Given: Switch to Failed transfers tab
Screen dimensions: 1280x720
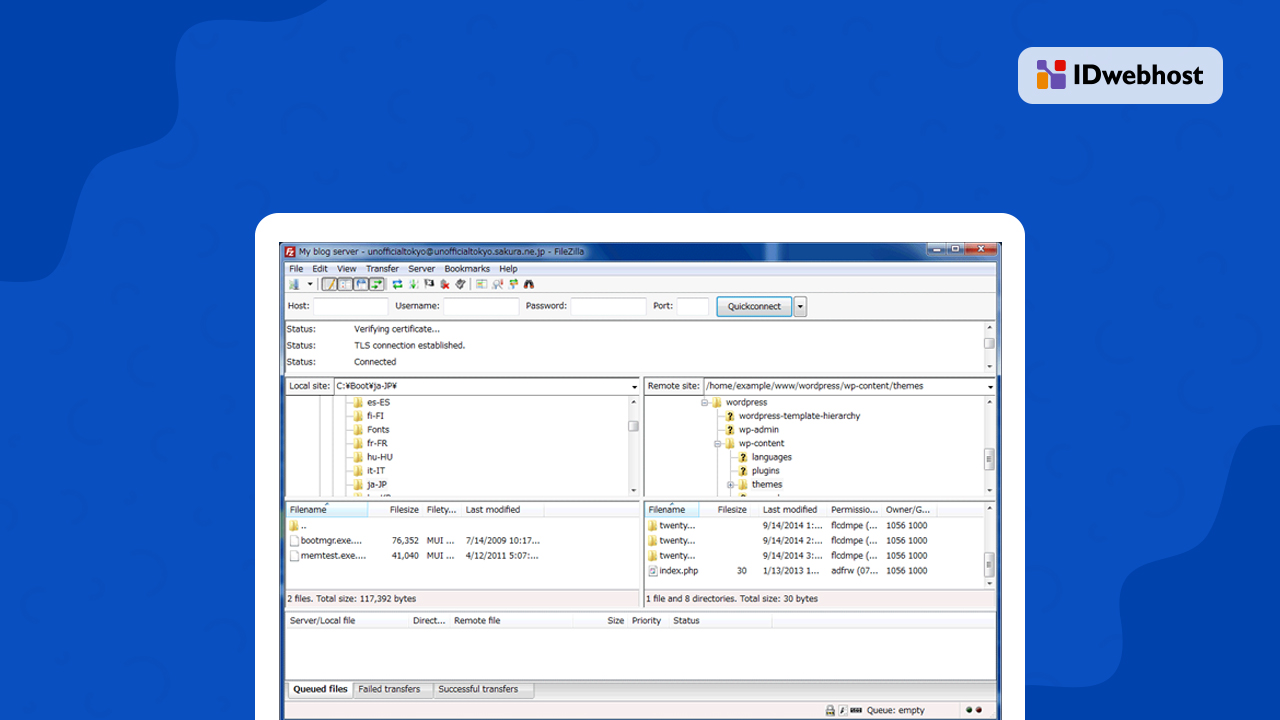Looking at the screenshot, I should (389, 690).
